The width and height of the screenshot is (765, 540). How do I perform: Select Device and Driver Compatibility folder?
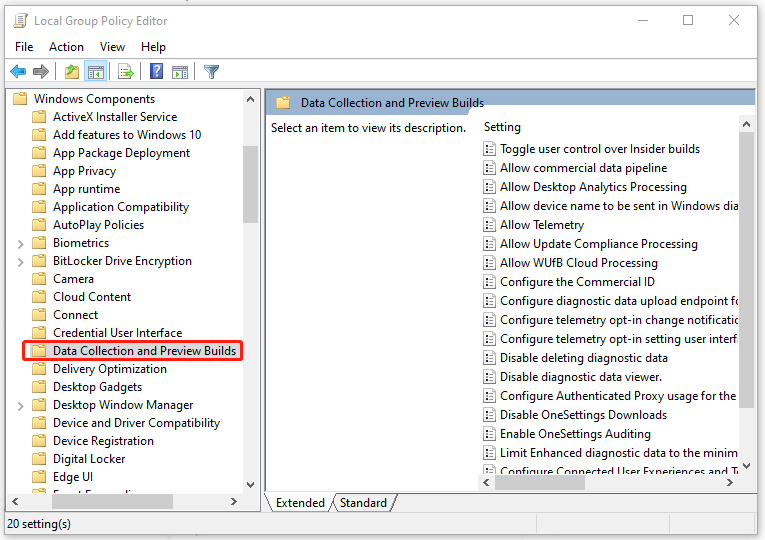click(x=137, y=423)
